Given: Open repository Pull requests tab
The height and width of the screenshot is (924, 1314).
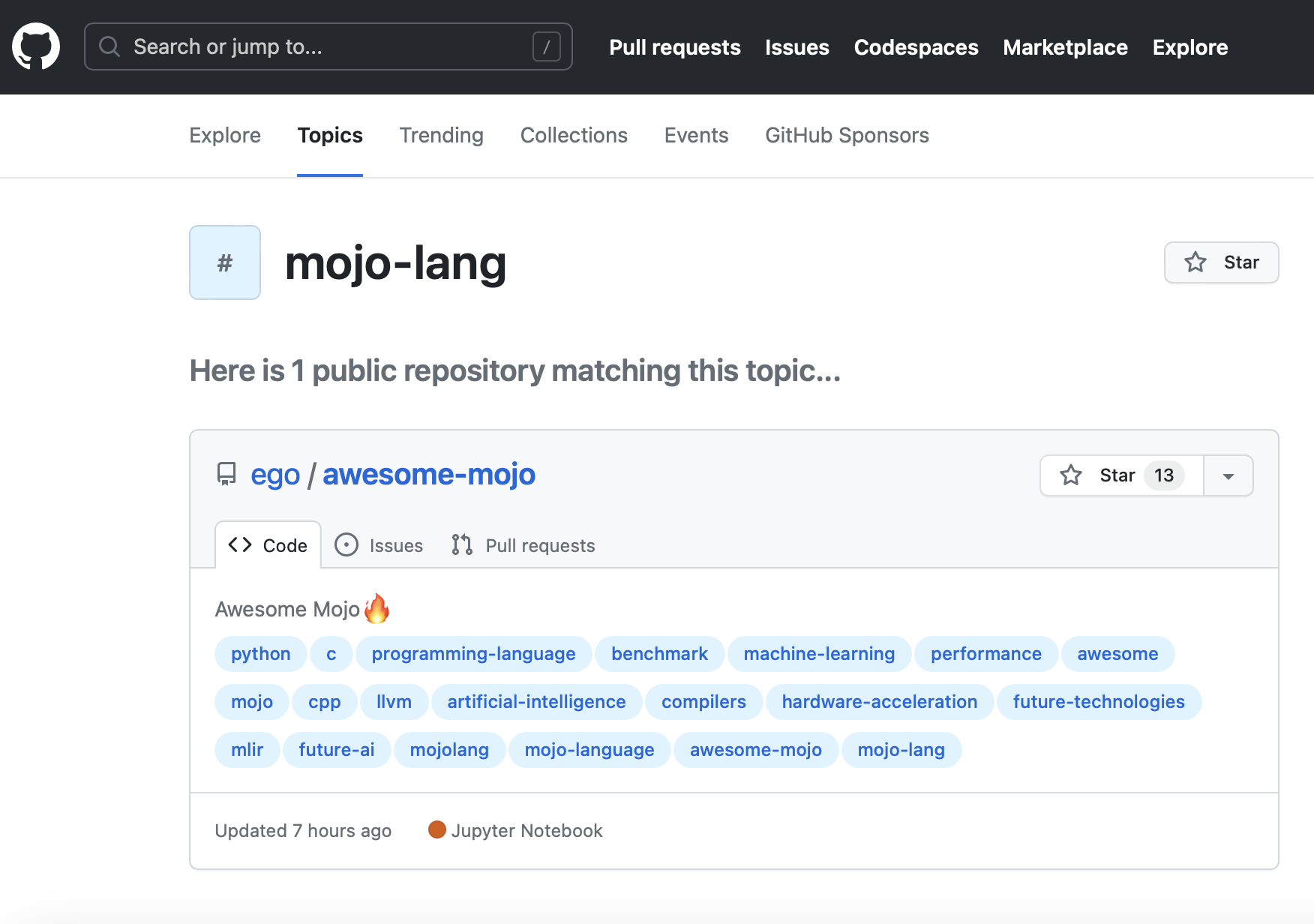Looking at the screenshot, I should click(x=523, y=545).
